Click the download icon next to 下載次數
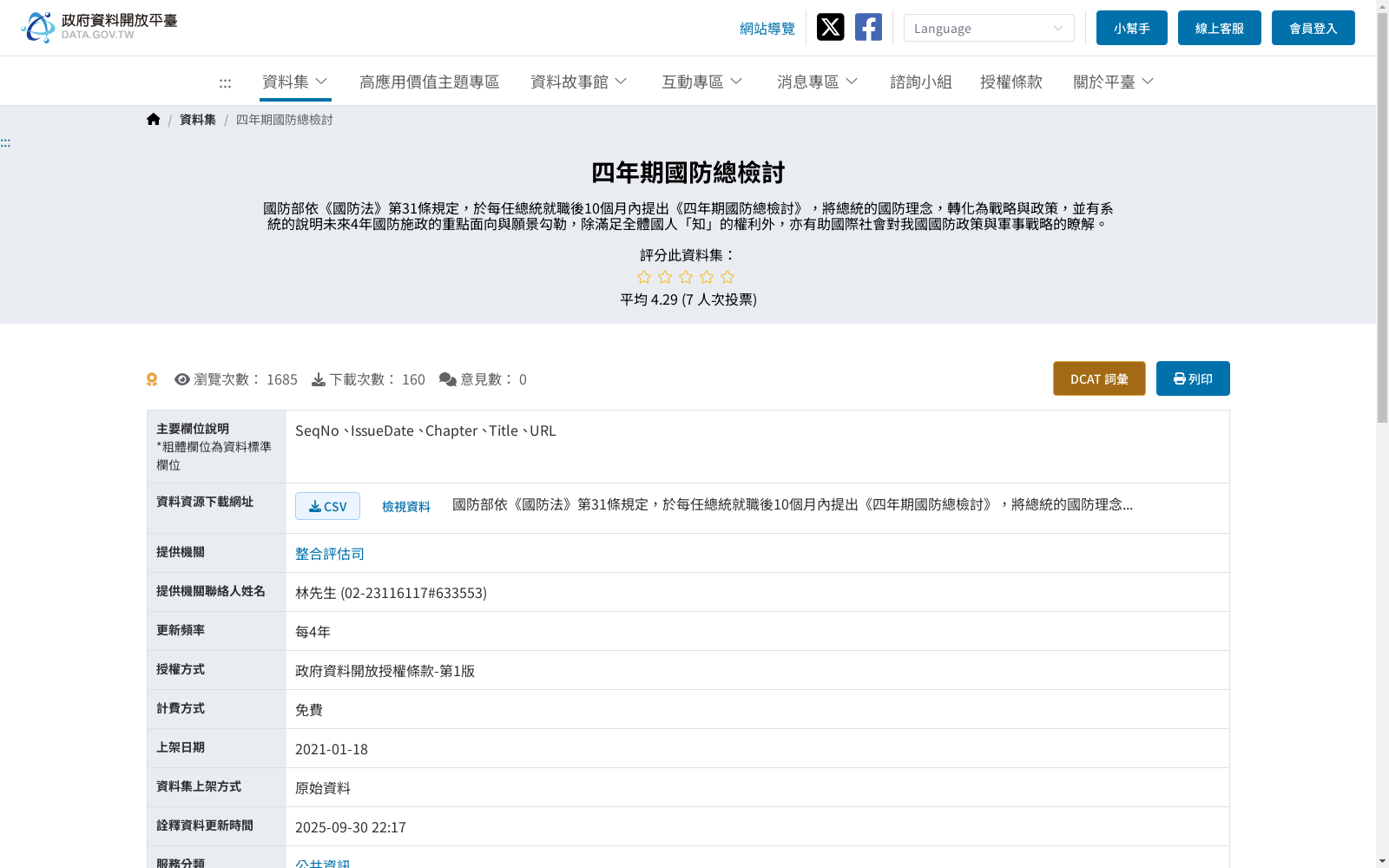 point(319,378)
